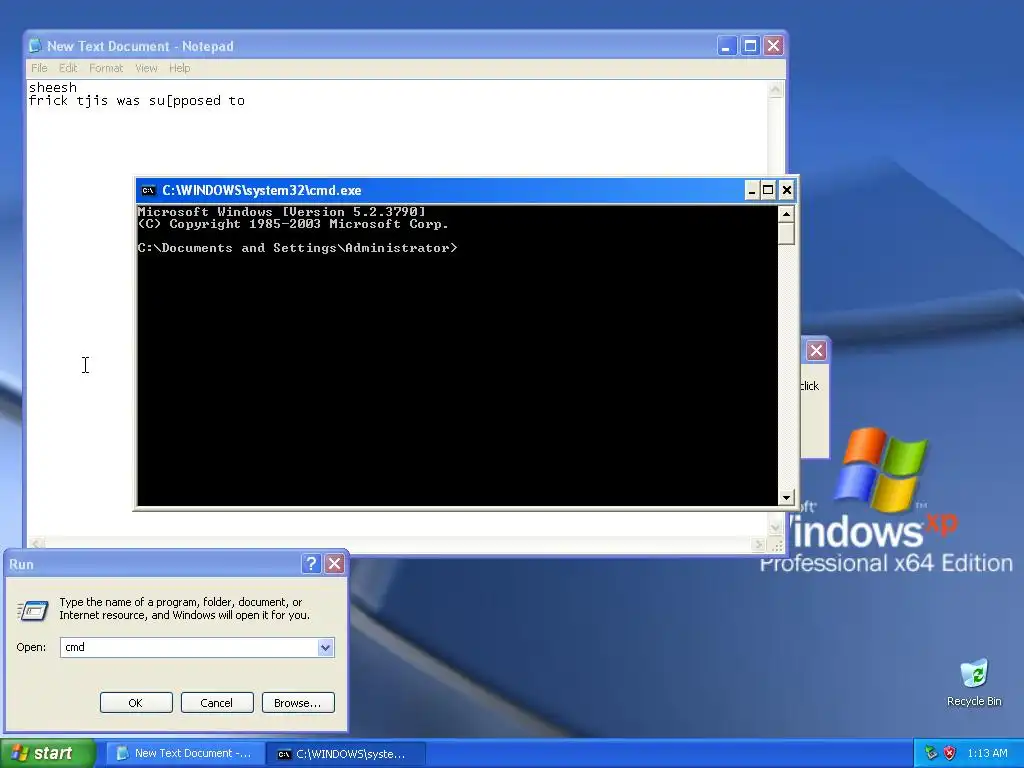Close the small window behind cmd
The height and width of the screenshot is (768, 1024).
point(816,351)
